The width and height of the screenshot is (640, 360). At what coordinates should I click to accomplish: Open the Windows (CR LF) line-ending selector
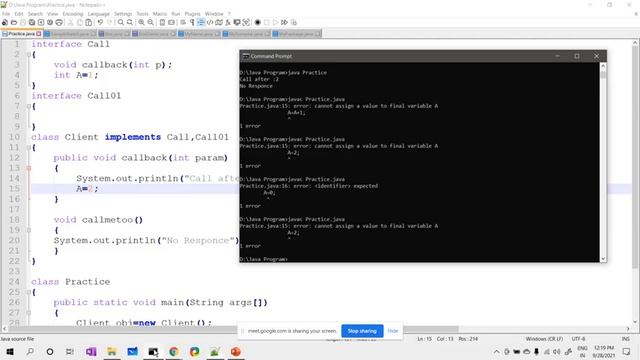[x=544, y=339]
